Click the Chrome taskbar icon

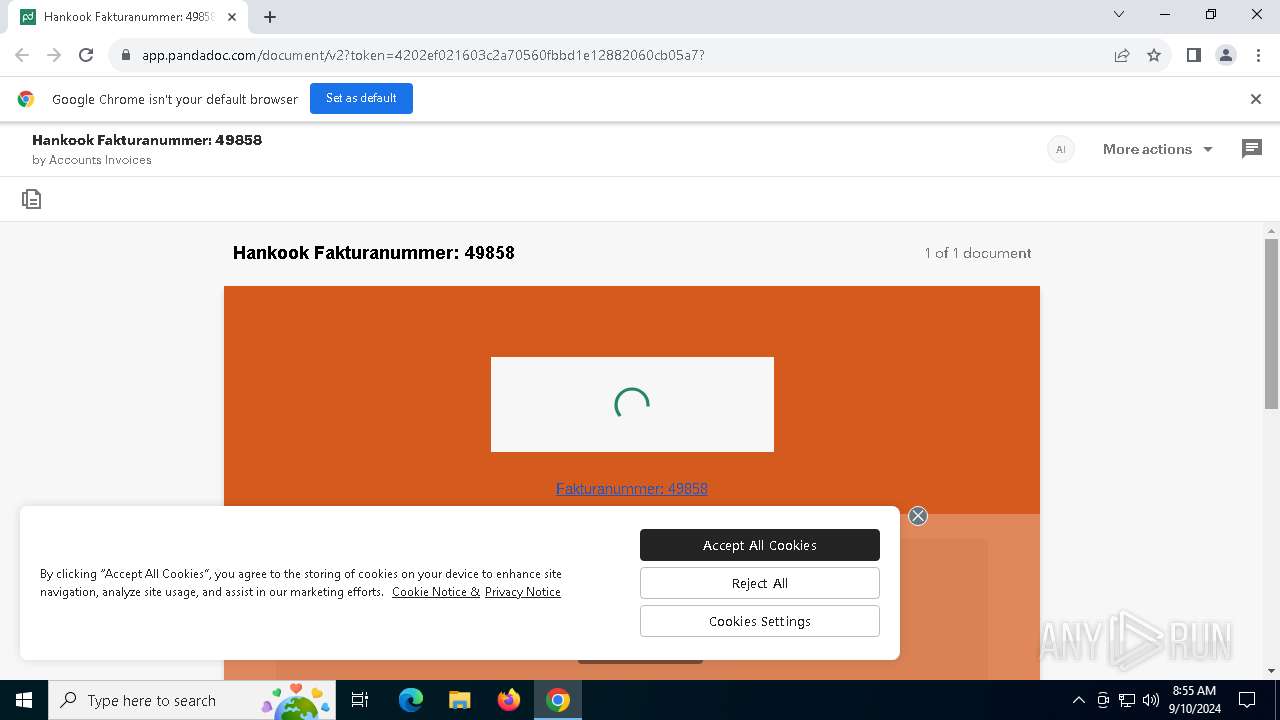coord(558,700)
